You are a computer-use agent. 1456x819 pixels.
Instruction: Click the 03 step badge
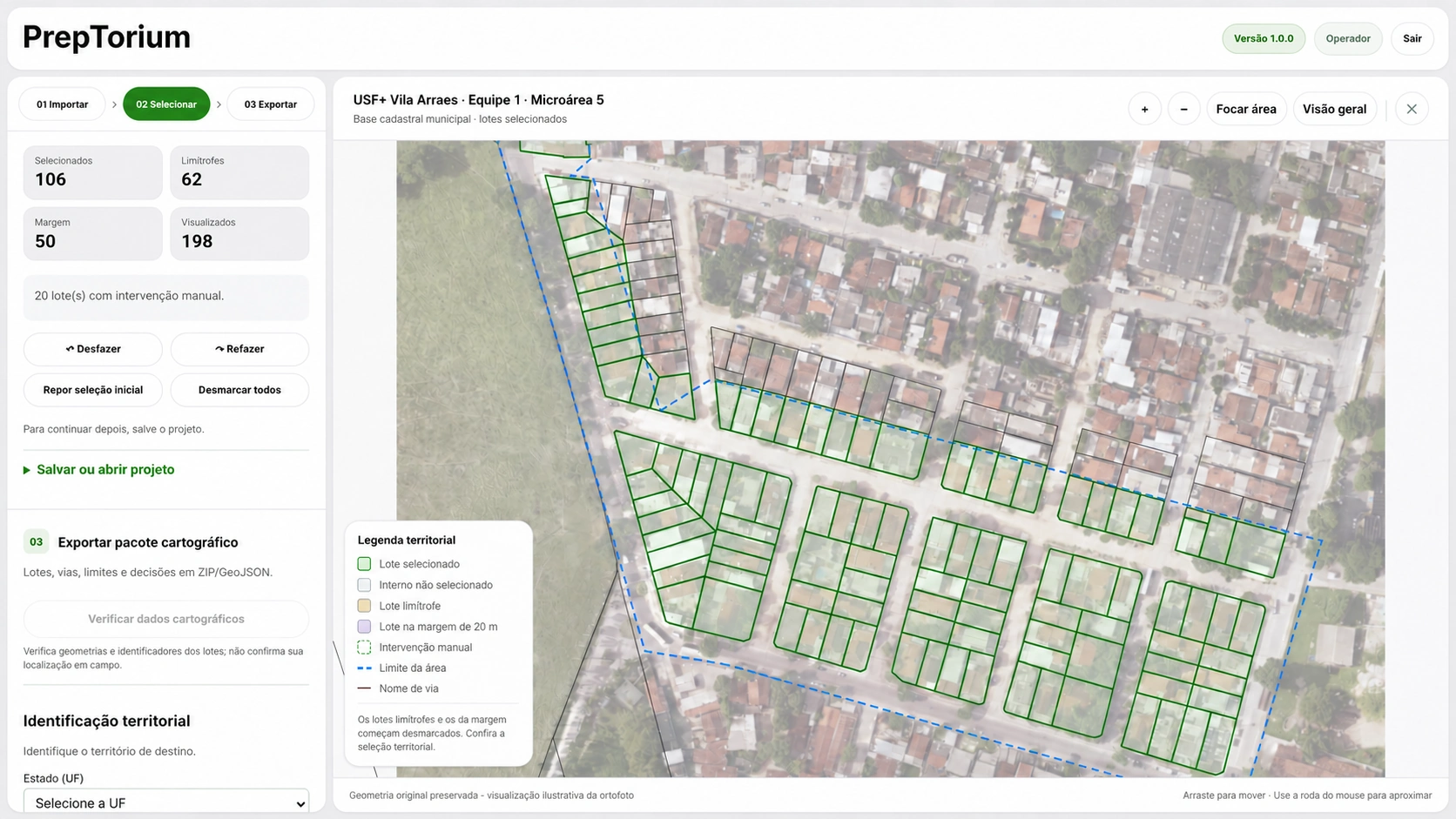36,541
